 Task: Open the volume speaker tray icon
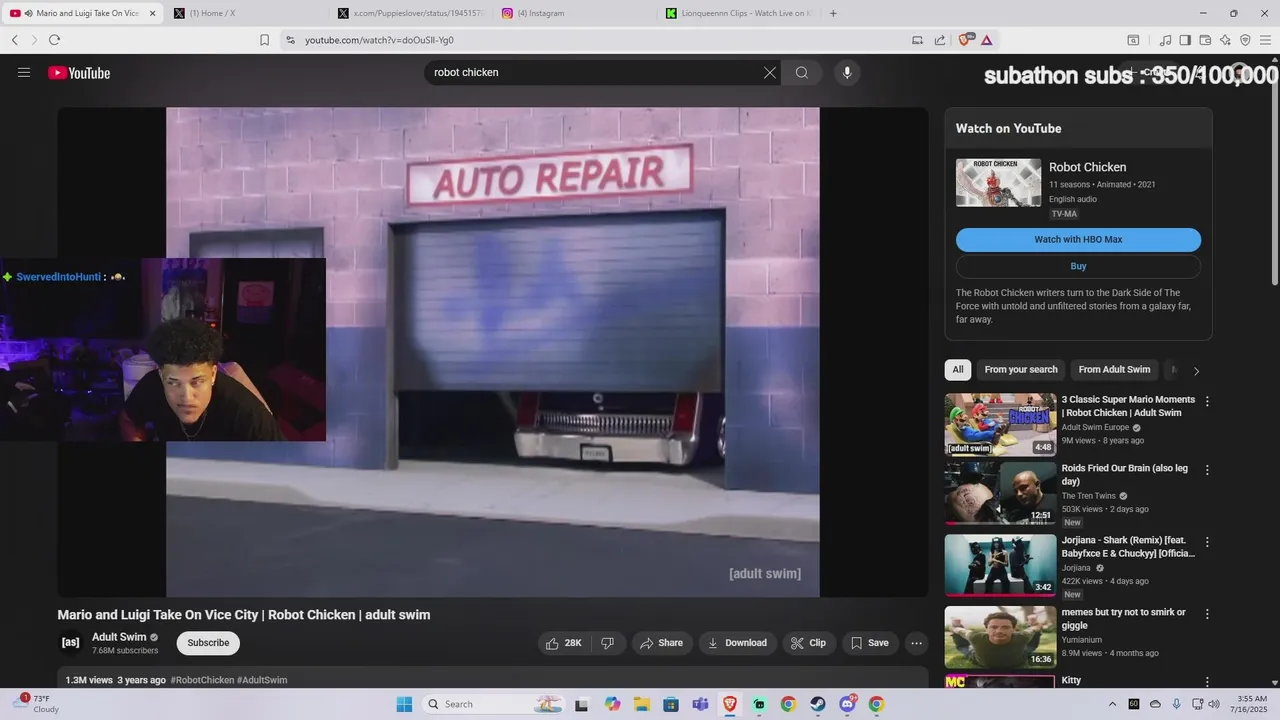pos(1214,704)
